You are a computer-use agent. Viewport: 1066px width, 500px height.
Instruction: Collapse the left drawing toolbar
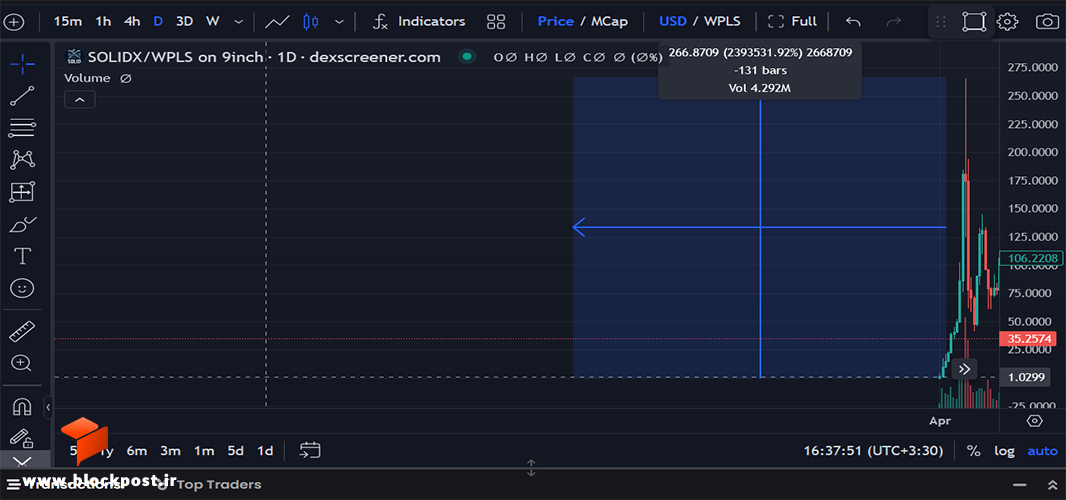pyautogui.click(x=48, y=407)
